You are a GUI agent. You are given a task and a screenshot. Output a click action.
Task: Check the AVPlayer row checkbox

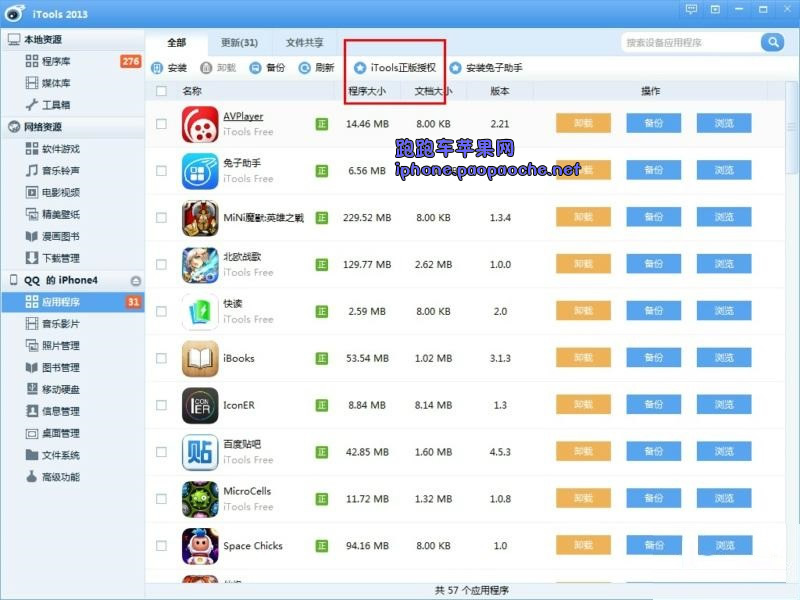click(x=161, y=124)
